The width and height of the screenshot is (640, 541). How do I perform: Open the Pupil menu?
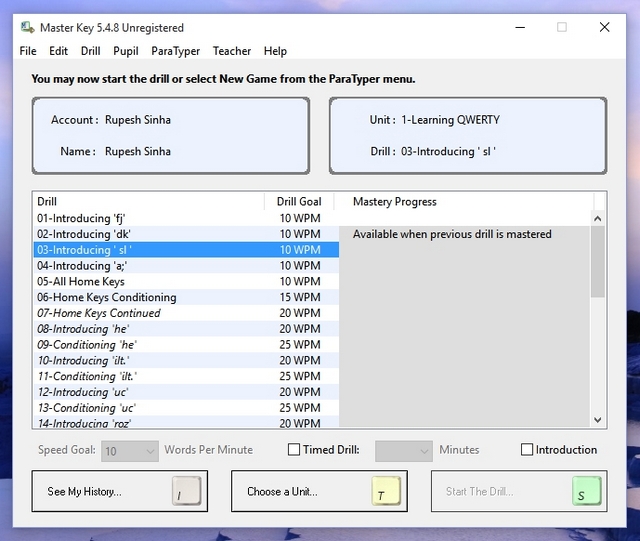tap(126, 51)
